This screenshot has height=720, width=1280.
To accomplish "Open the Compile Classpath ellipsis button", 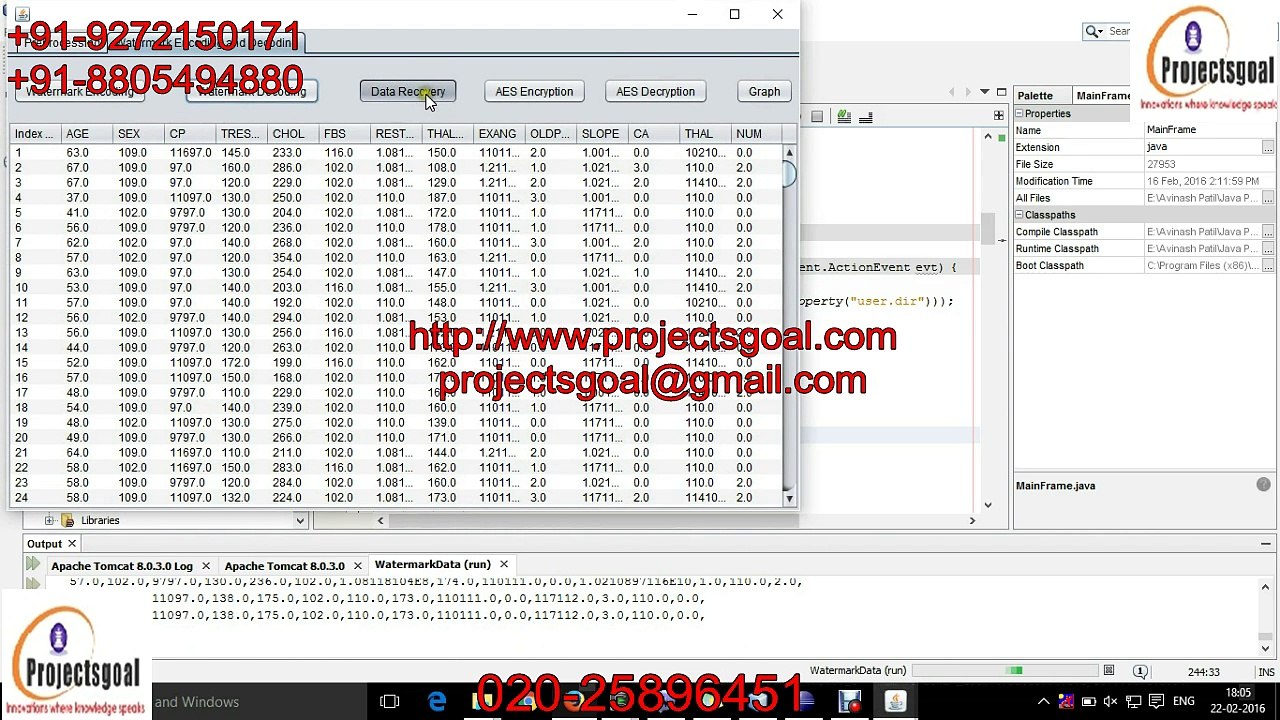I will tap(1268, 232).
